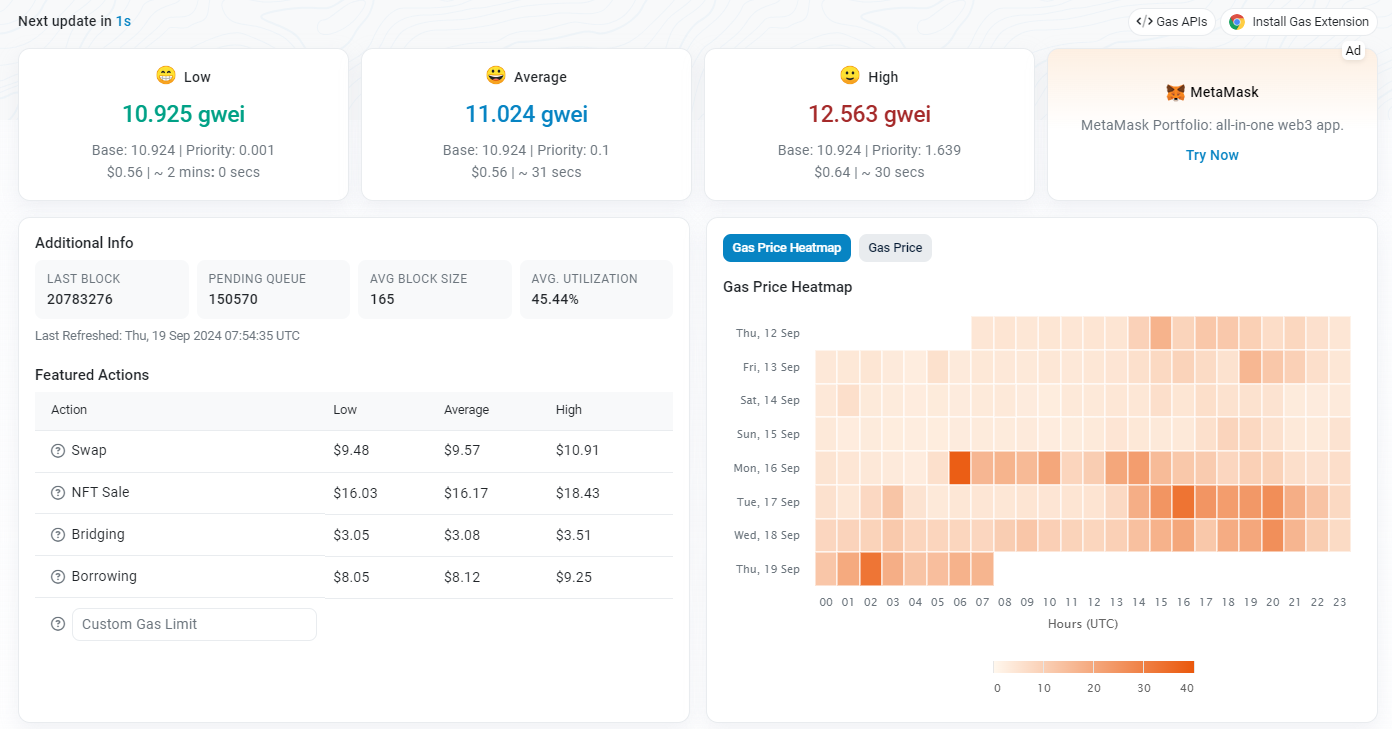Click the MetaMask fox logo icon

(x=1175, y=92)
